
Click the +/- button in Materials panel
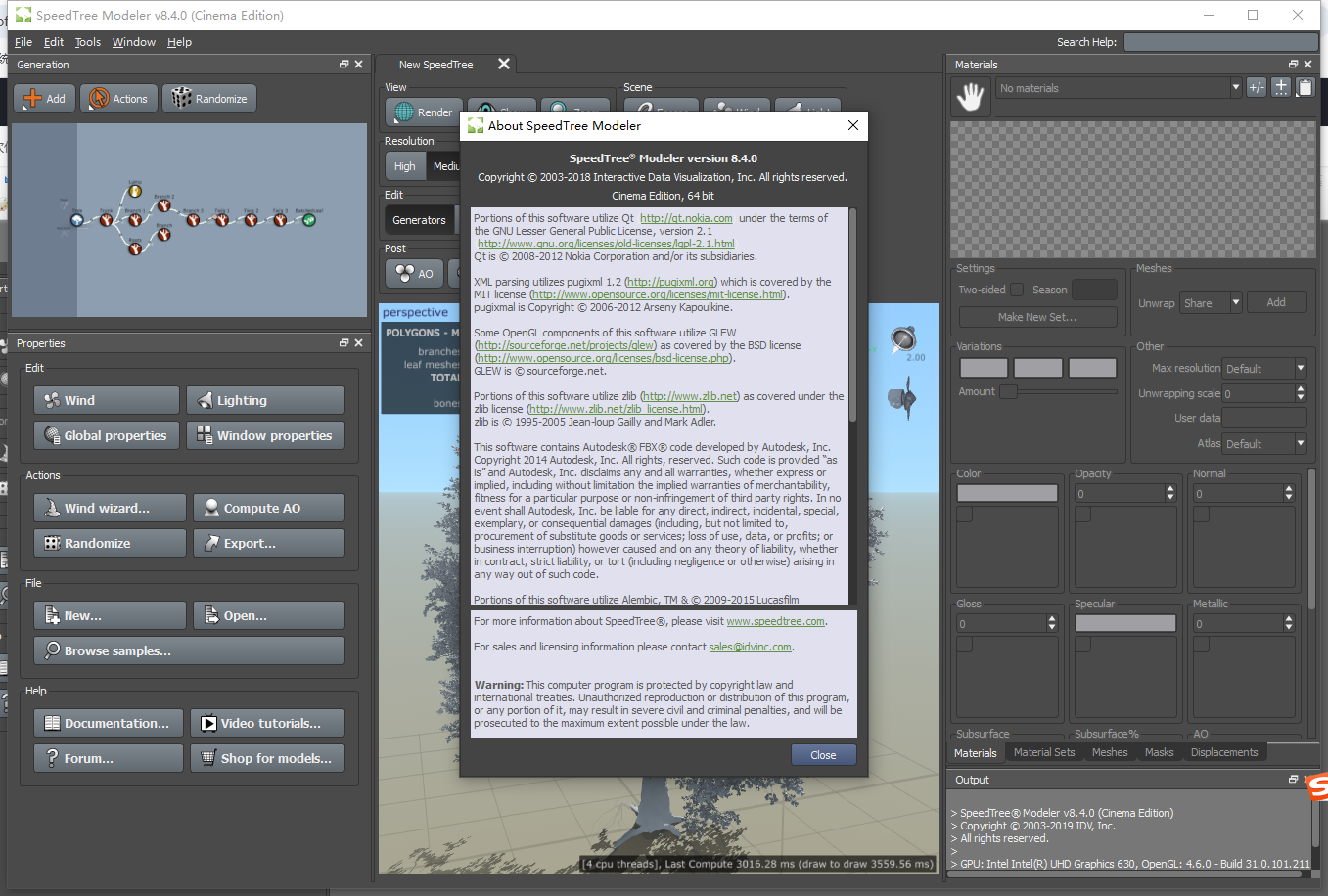tap(1257, 87)
